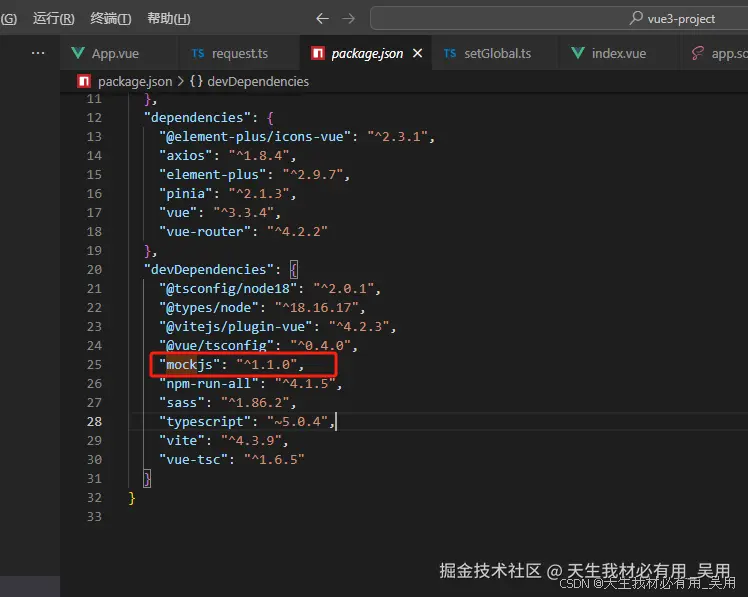748x597 pixels.
Task: Click the TS icon on request.ts tab
Action: [x=198, y=53]
